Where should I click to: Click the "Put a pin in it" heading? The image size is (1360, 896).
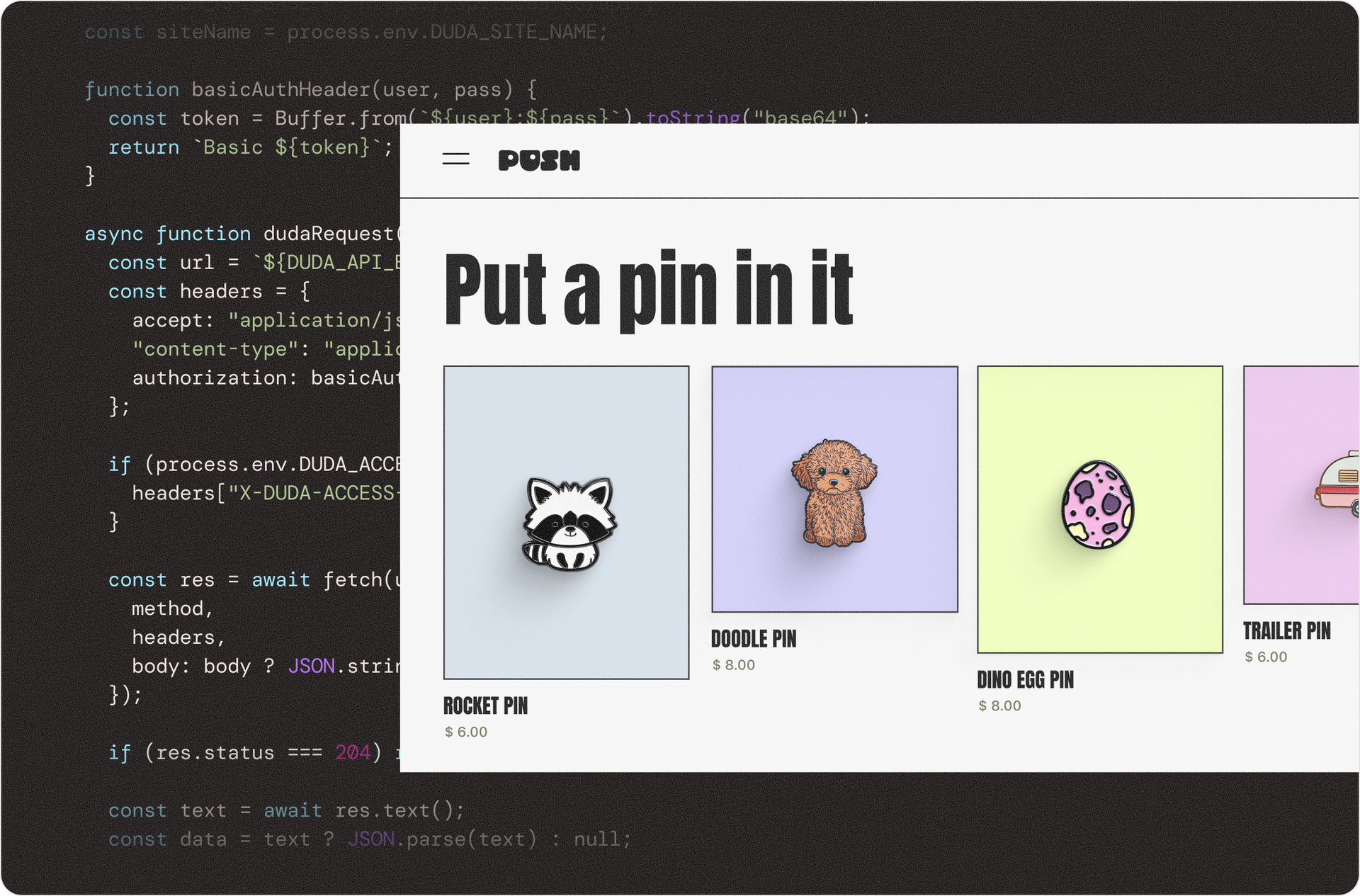[x=648, y=289]
